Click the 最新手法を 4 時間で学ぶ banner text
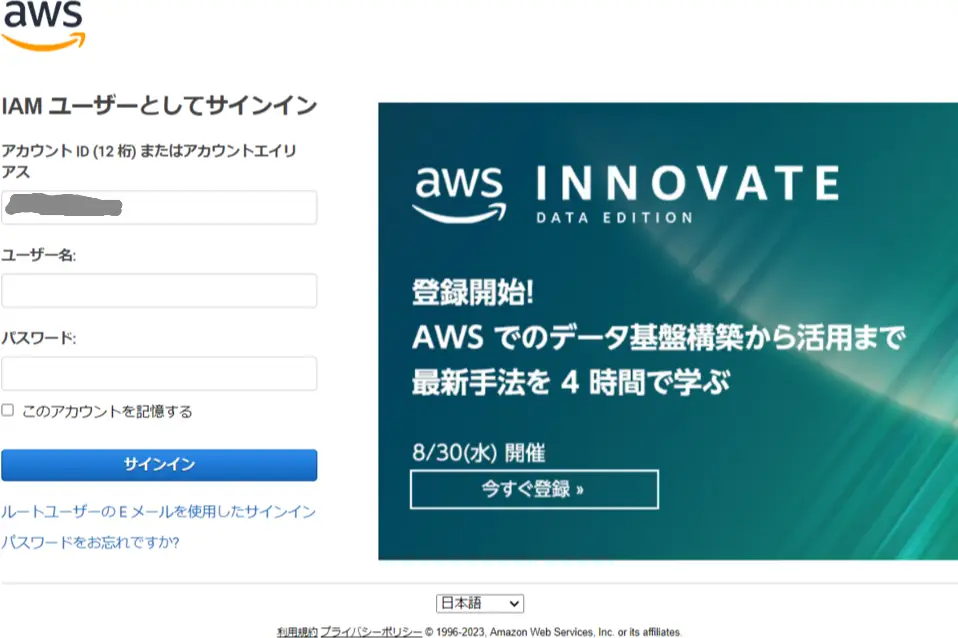958x638 pixels. point(571,383)
